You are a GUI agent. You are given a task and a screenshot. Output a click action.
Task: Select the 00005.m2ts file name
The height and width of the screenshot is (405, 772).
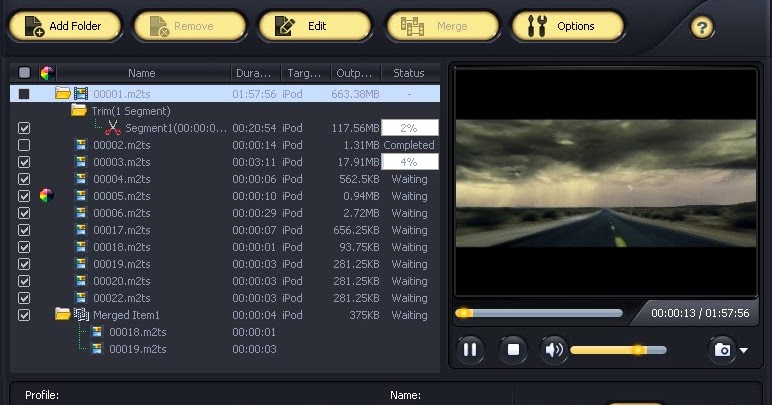122,196
